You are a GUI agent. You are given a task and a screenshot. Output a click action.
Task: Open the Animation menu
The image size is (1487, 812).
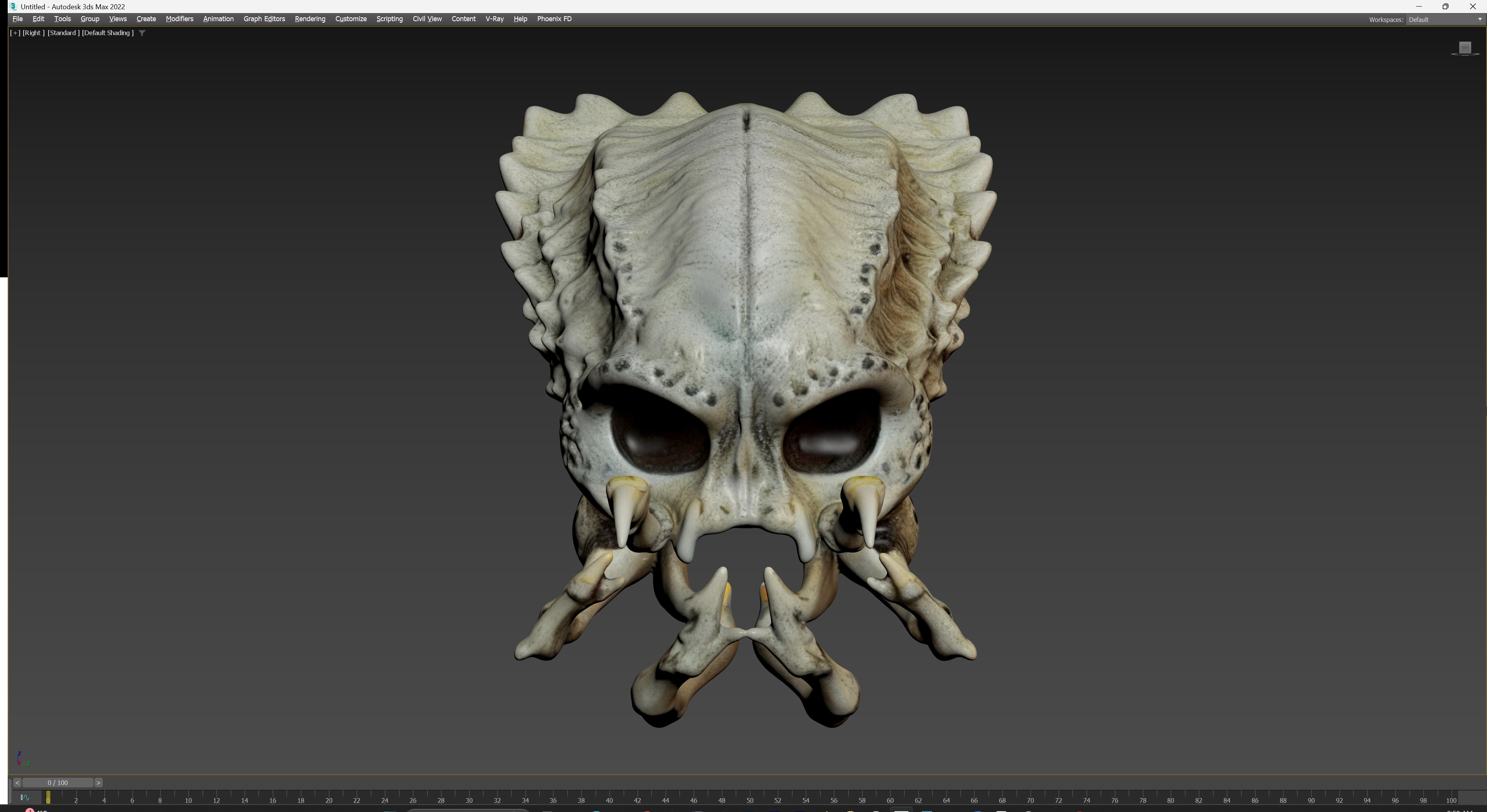(x=218, y=19)
